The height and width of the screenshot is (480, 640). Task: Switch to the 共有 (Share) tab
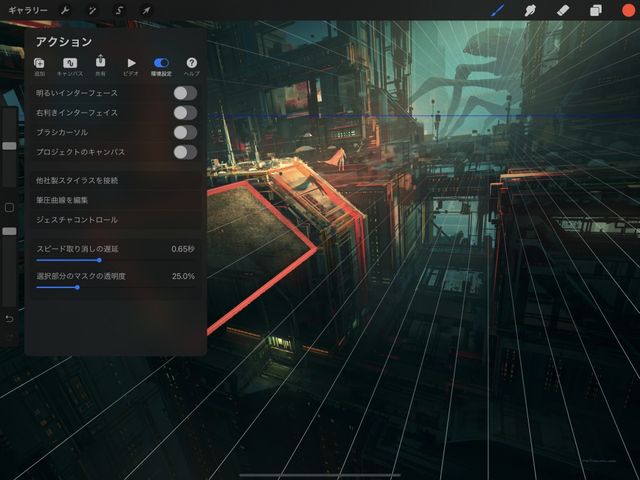tap(100, 67)
